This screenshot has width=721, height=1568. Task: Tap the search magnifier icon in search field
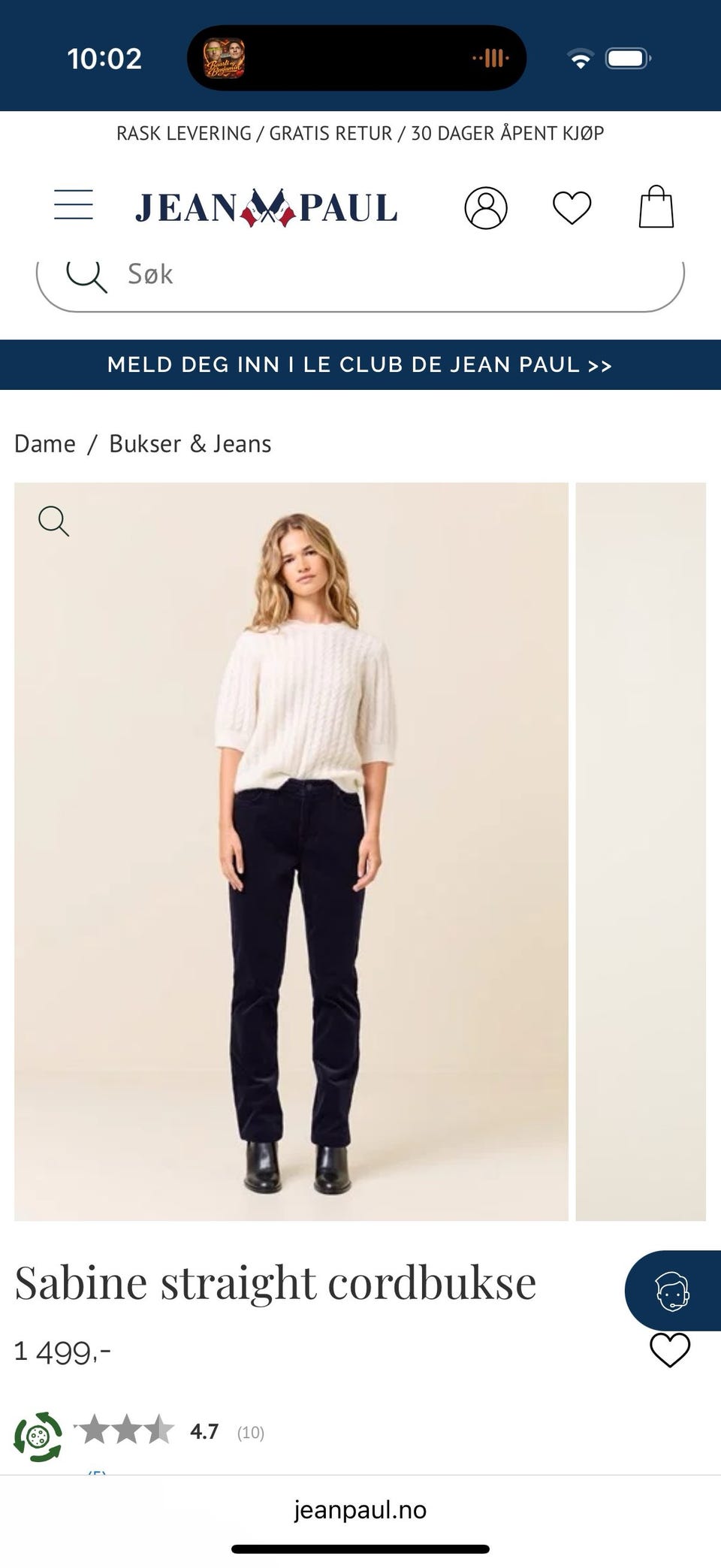click(x=87, y=276)
